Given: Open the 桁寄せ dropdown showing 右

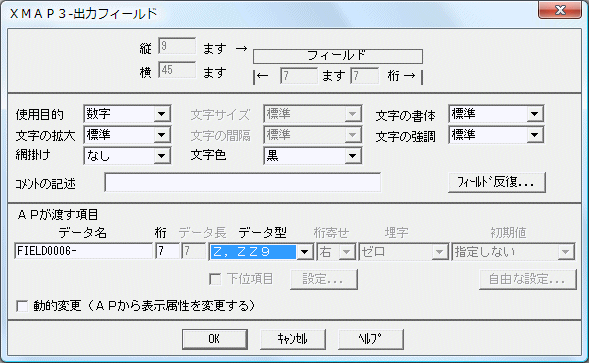Looking at the screenshot, I should pos(336,251).
